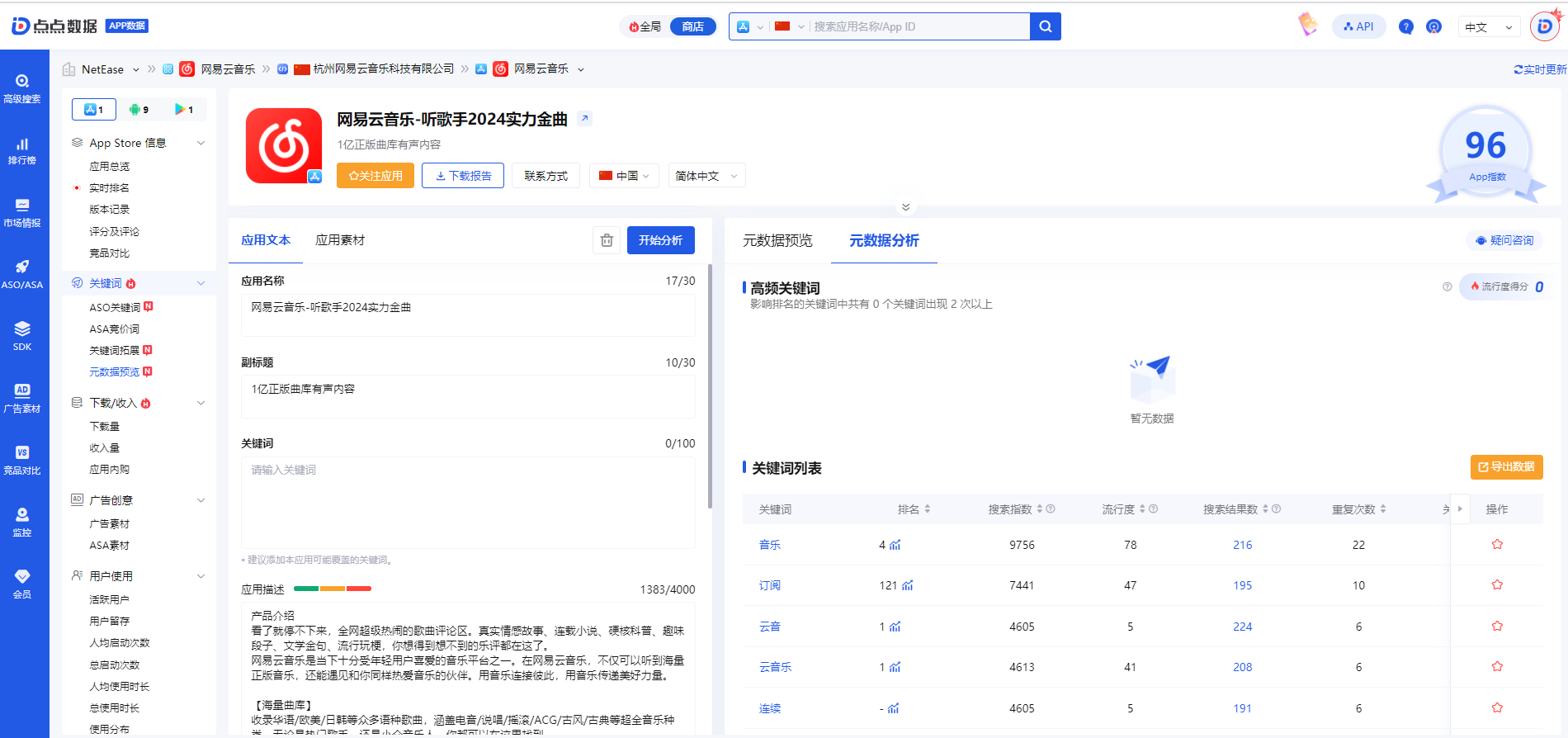Click the trash icon beside 开始分析
This screenshot has height=738, width=1568.
click(x=607, y=240)
